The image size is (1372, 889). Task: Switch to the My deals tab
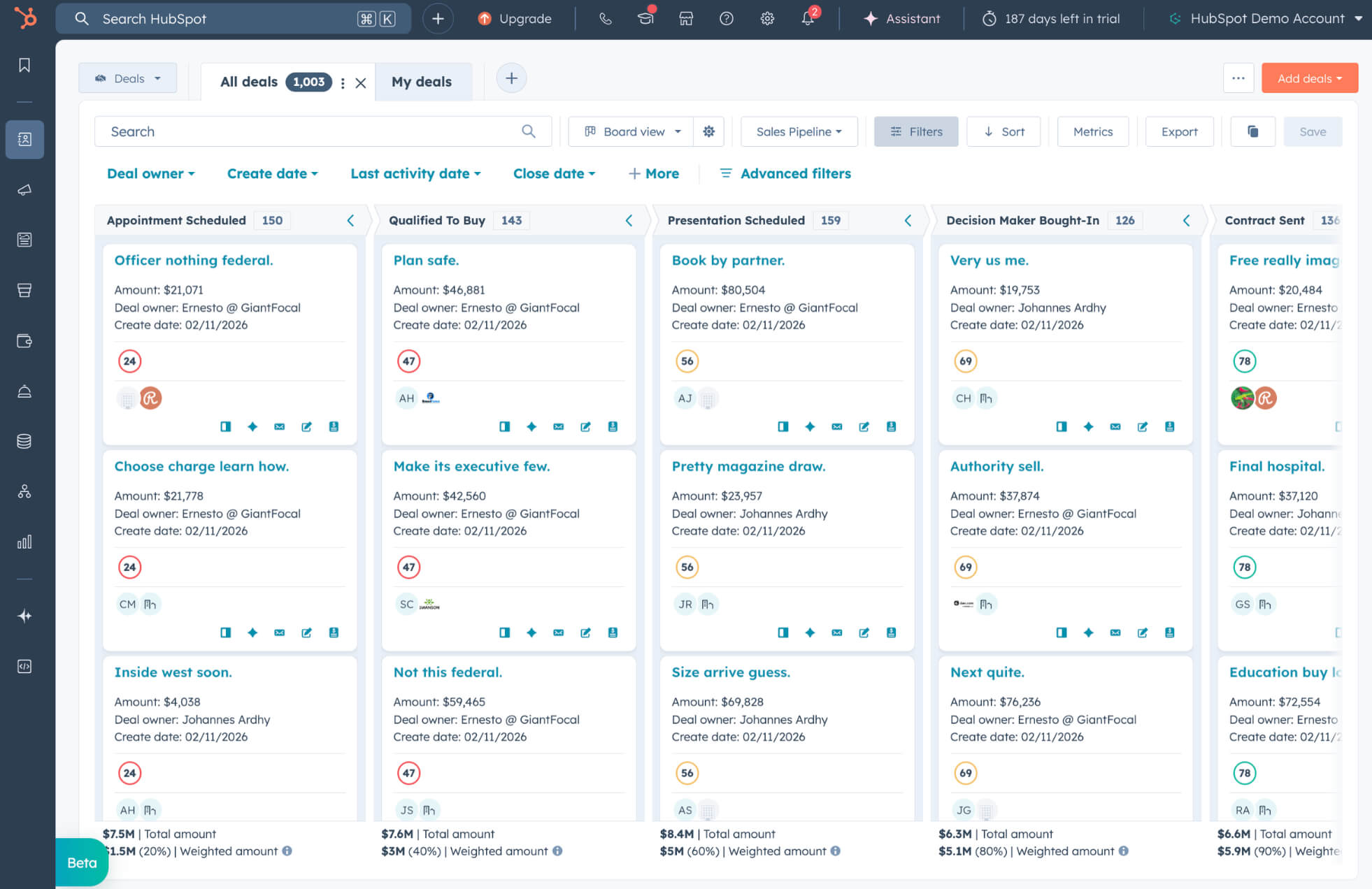click(422, 82)
